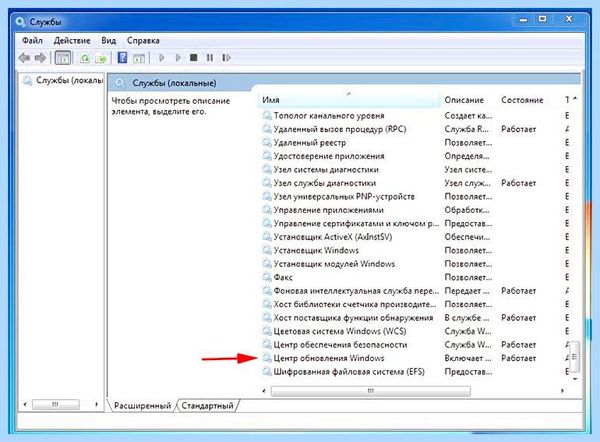Select the Тополог канального уровня service
Image resolution: width=600 pixels, height=442 pixels.
(x=329, y=116)
